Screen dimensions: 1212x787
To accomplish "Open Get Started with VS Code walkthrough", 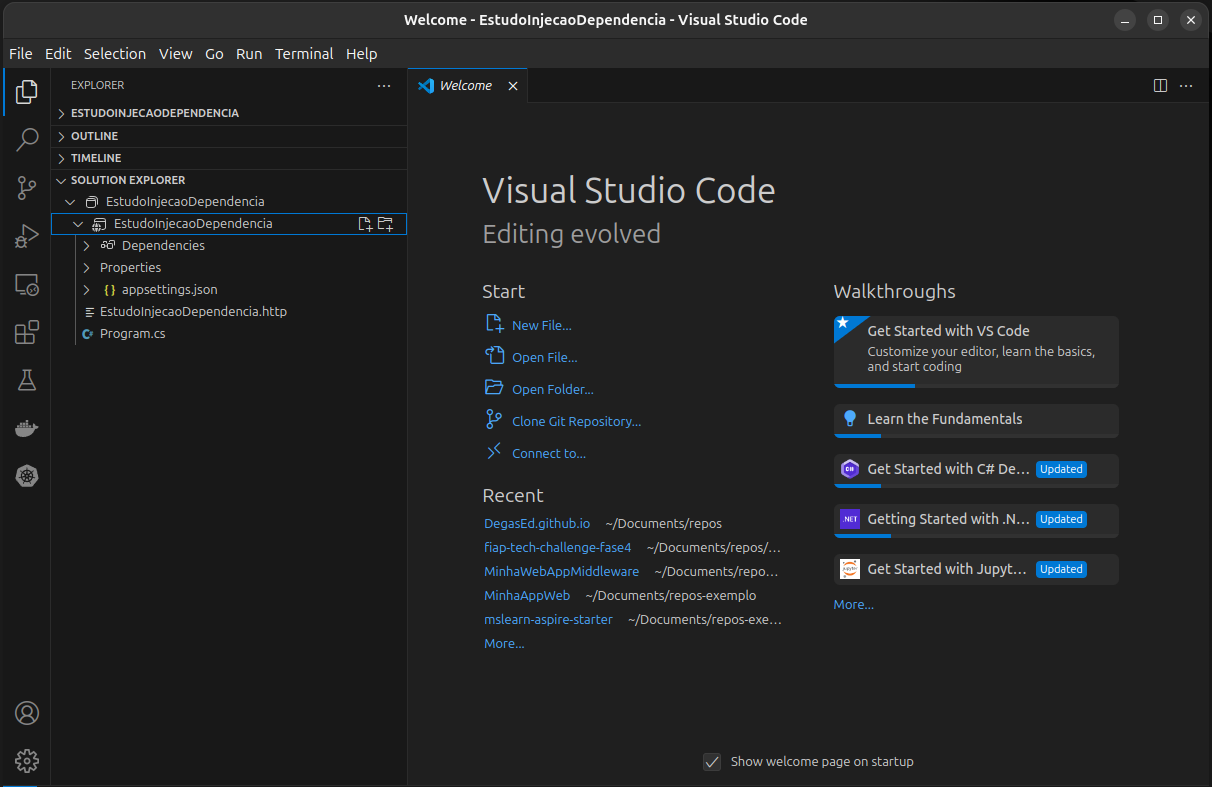I will click(976, 352).
